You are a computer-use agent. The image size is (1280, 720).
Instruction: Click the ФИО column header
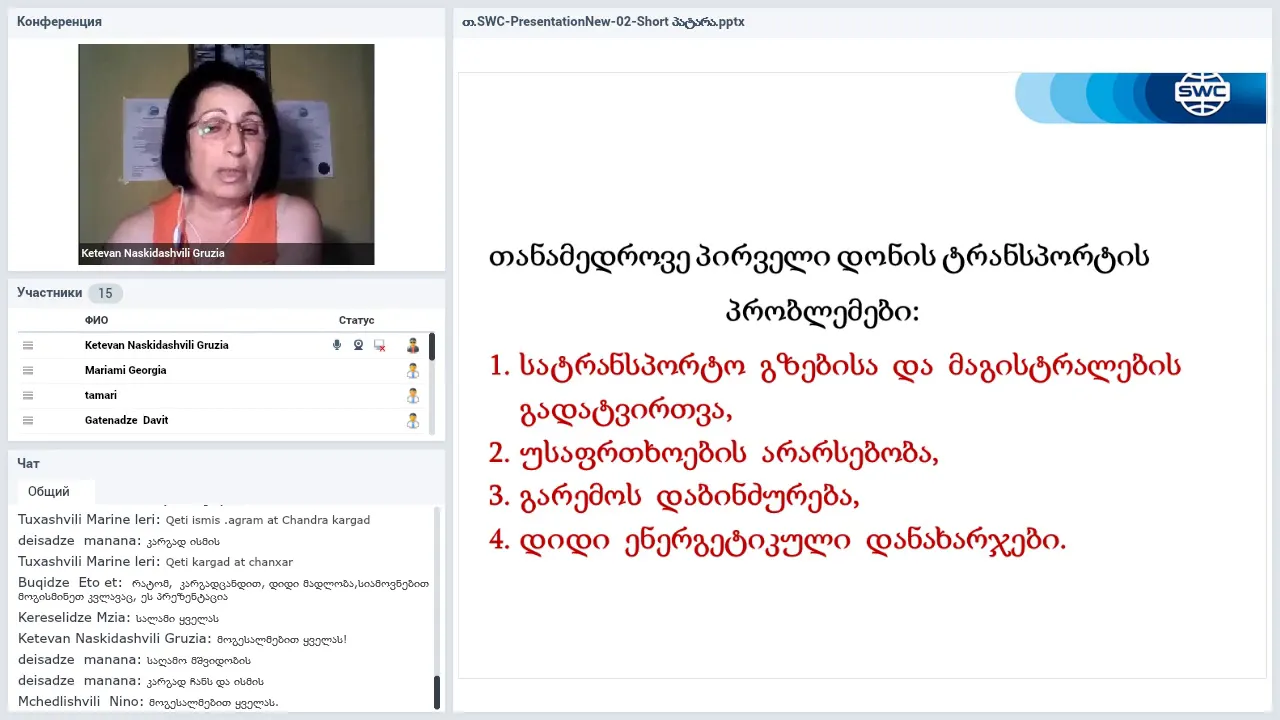[96, 320]
